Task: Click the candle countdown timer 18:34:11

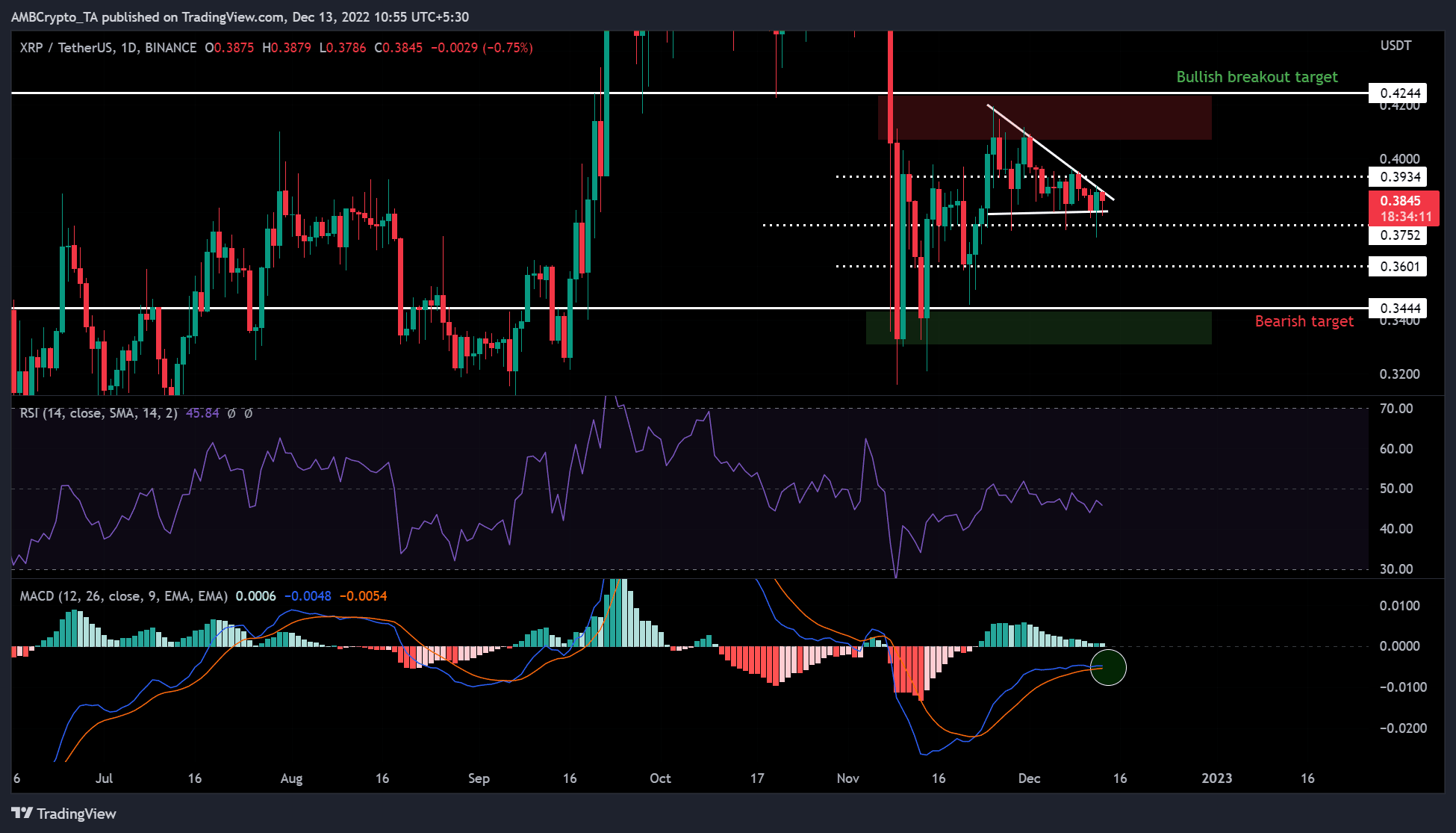Action: coord(1406,217)
